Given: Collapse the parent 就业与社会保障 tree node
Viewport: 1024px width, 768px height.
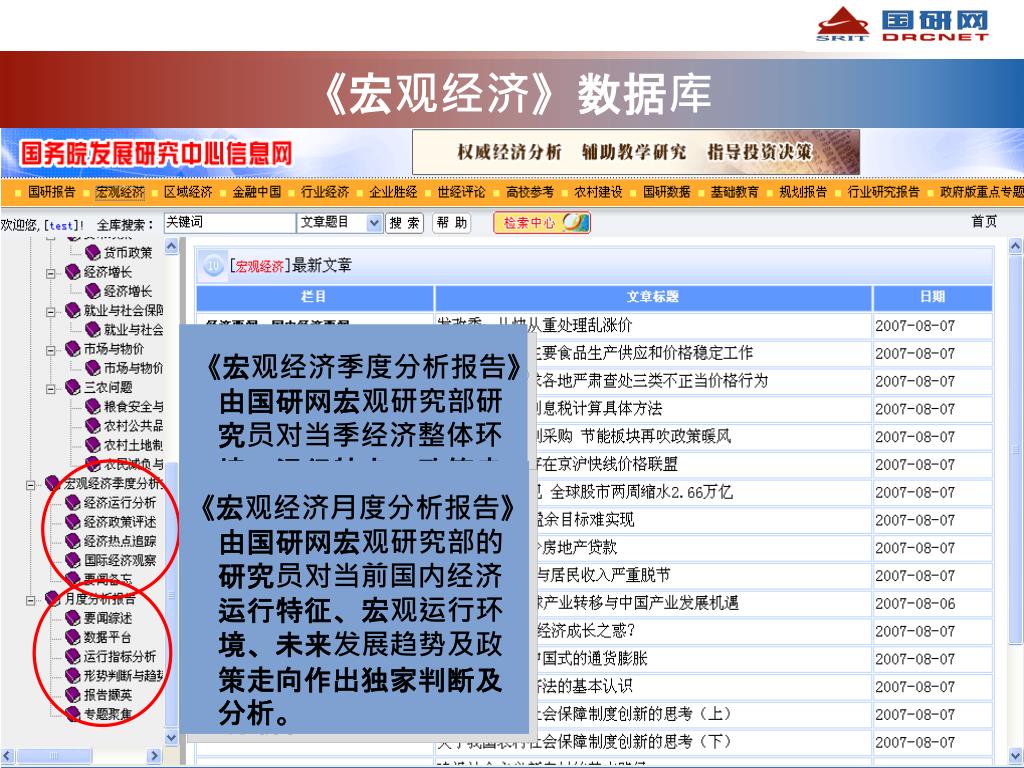Looking at the screenshot, I should click(50, 312).
